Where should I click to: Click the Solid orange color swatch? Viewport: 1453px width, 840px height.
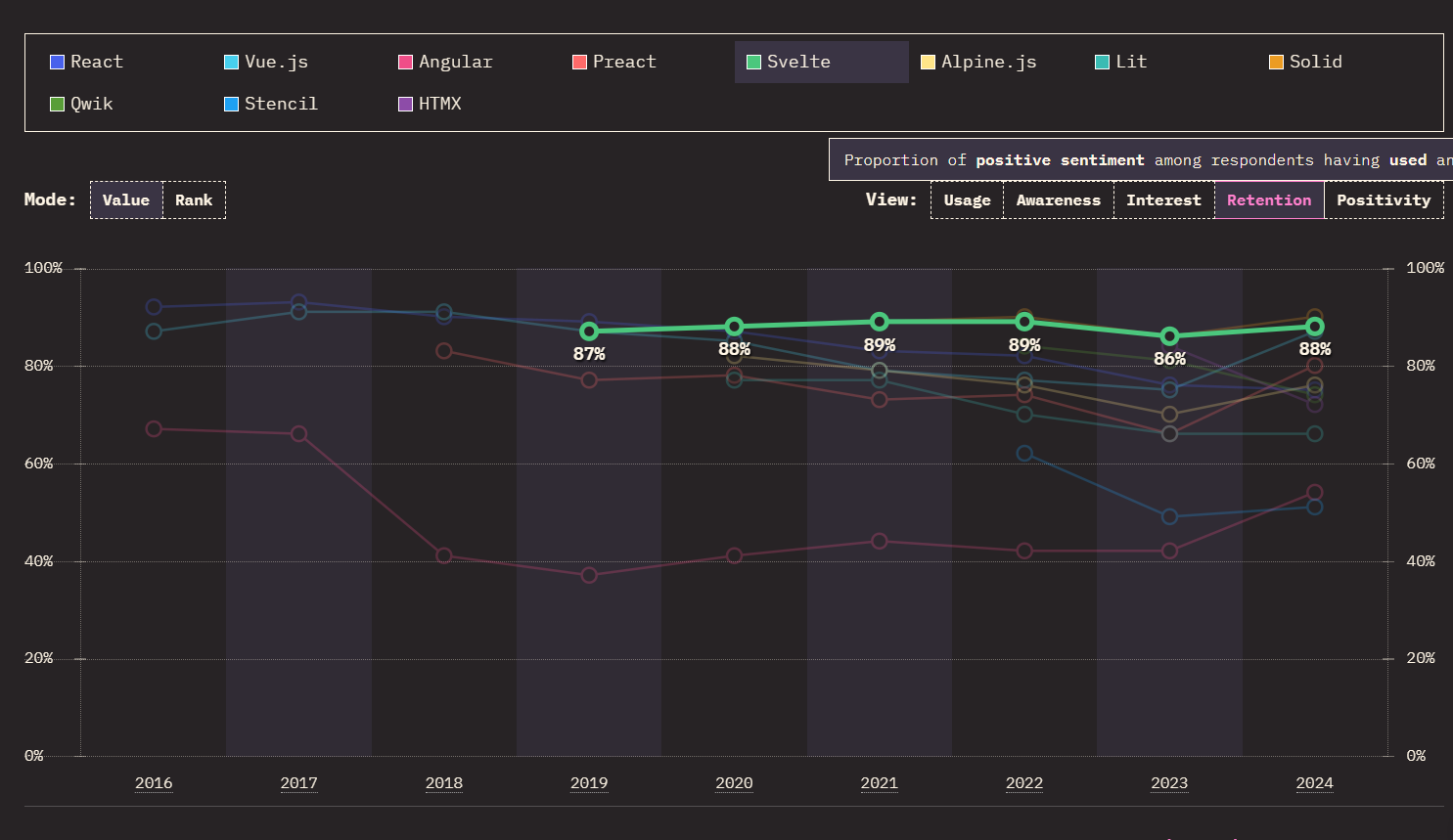tap(1276, 62)
